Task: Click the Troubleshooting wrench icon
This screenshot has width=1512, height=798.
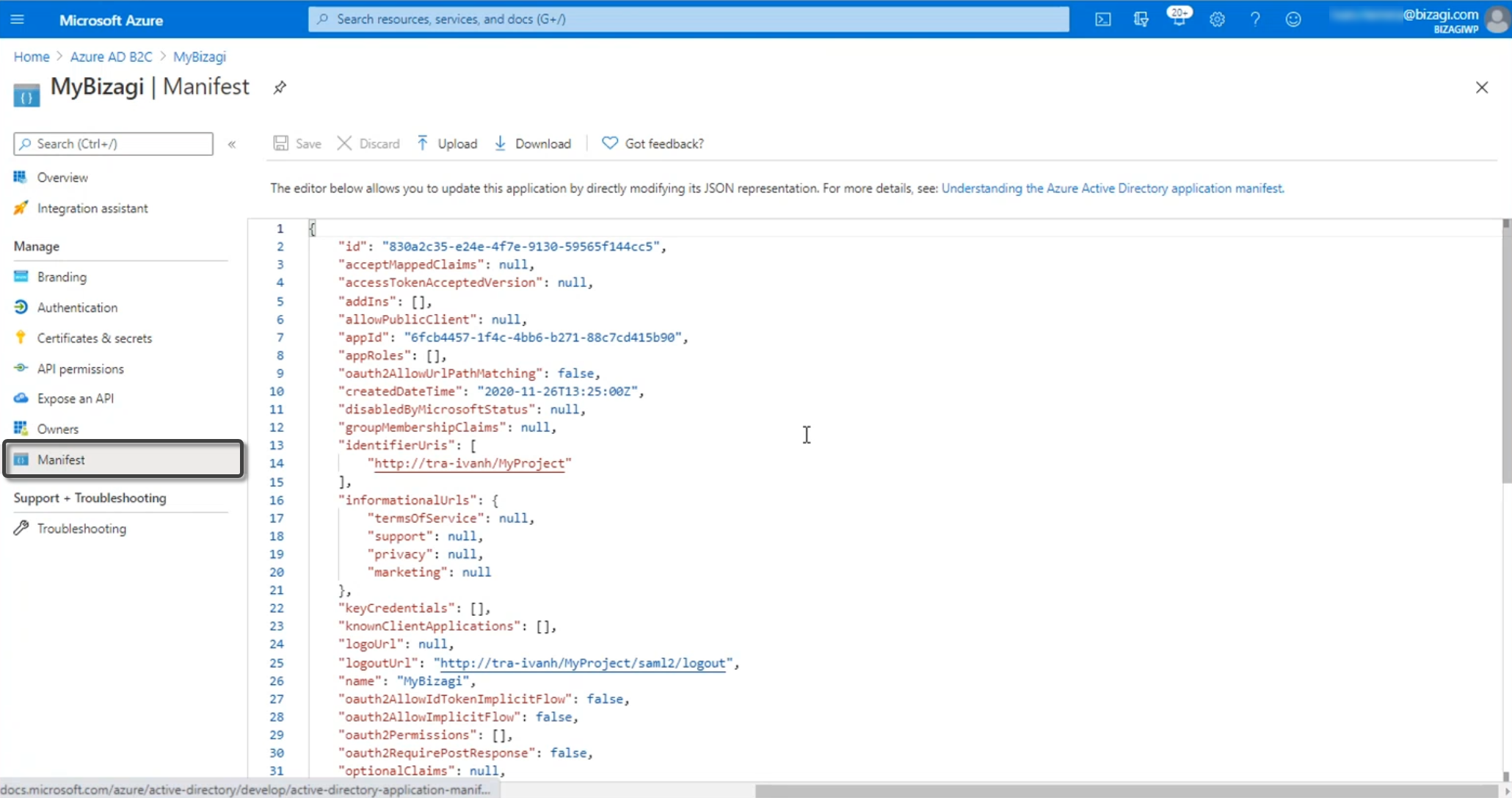Action: [21, 528]
